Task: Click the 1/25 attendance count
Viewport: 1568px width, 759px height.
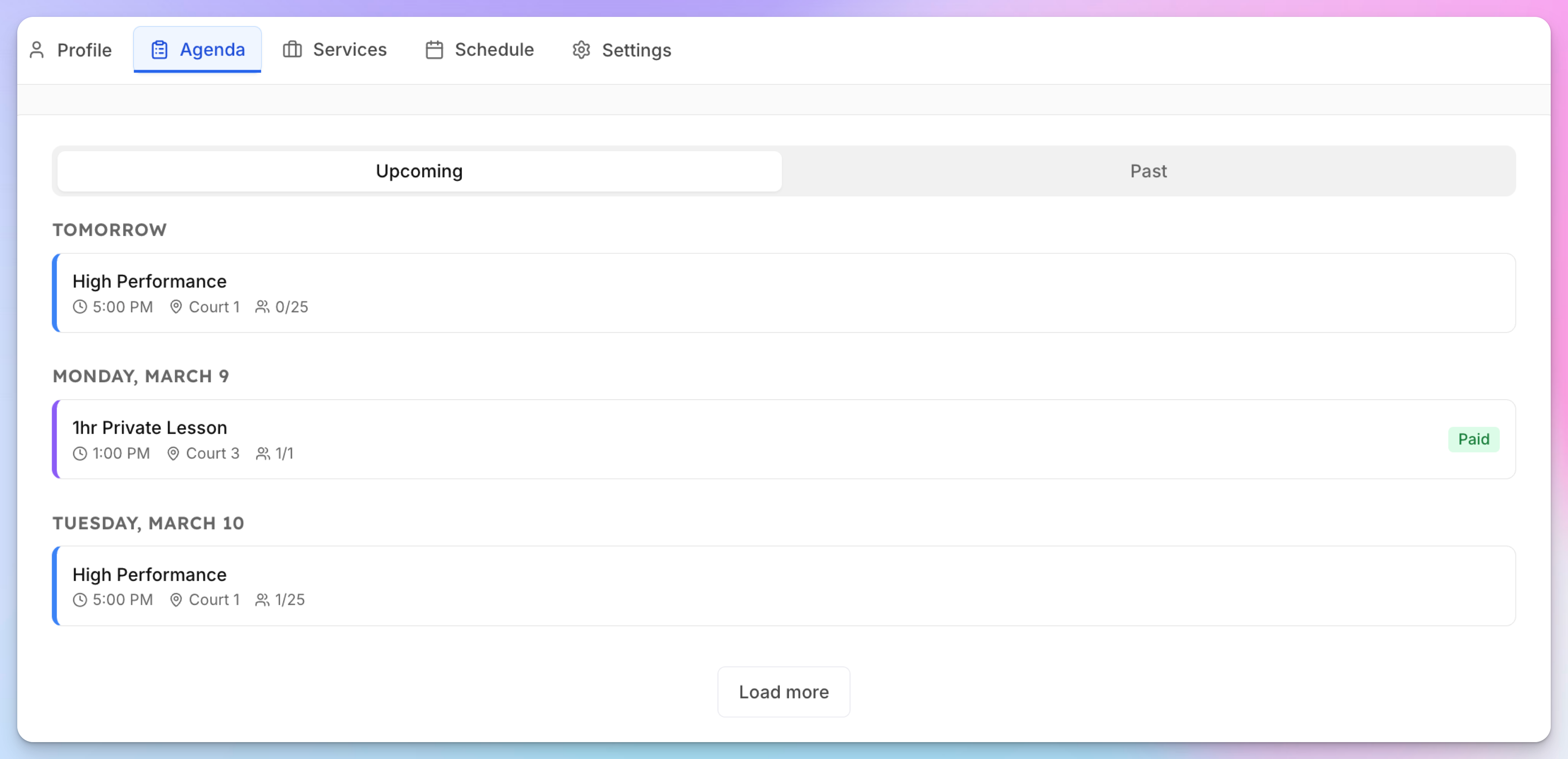Action: pos(290,600)
